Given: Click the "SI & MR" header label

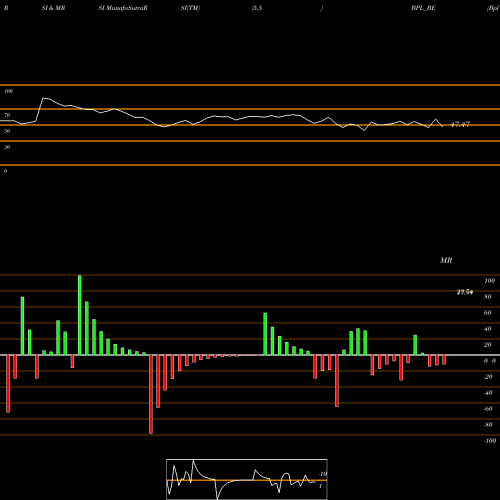Looking at the screenshot, I should coord(53,8).
